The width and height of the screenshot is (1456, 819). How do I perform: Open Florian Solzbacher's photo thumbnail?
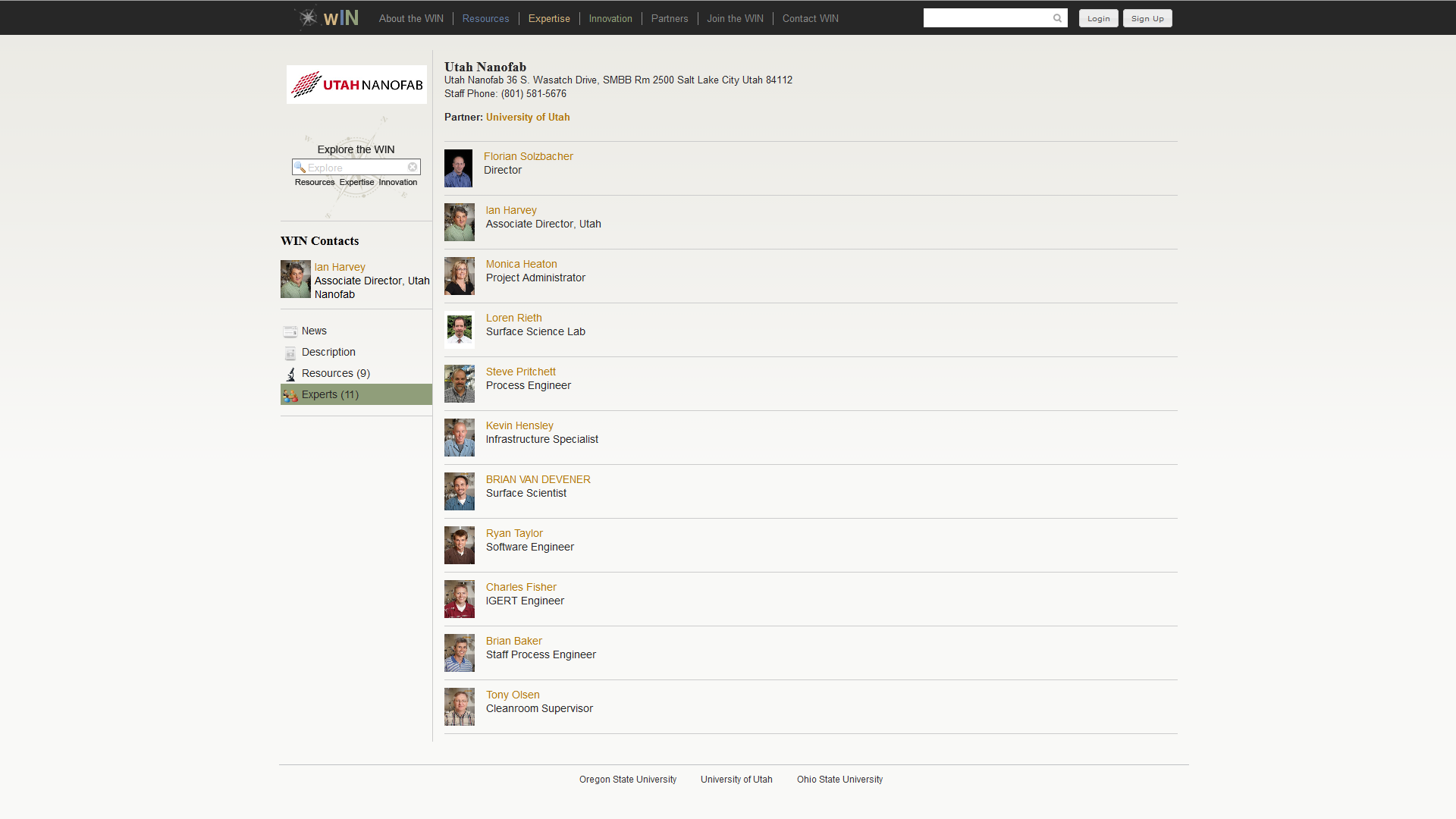[458, 168]
